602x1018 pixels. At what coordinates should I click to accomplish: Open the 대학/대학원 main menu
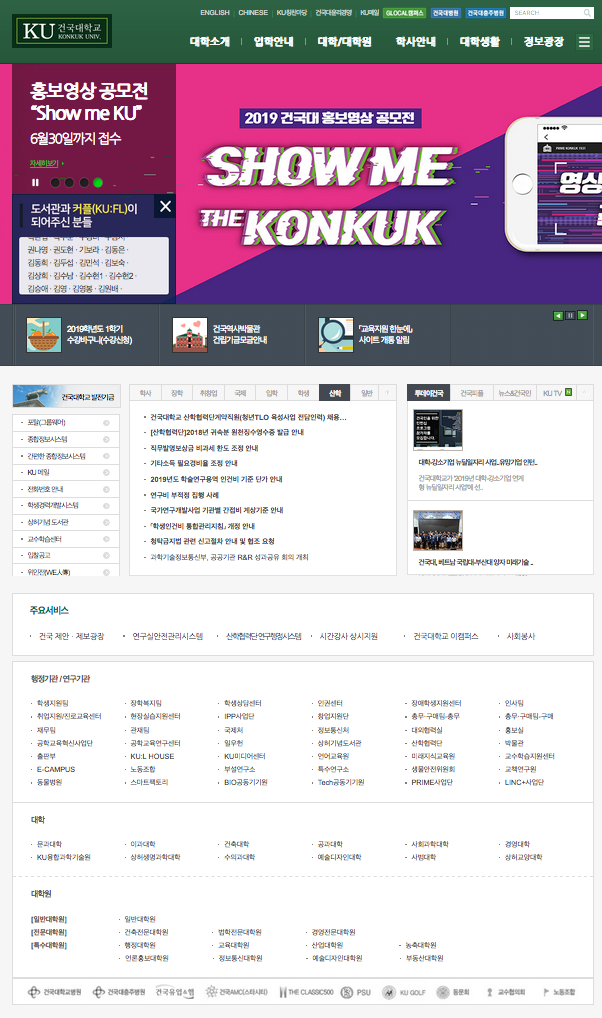click(344, 42)
